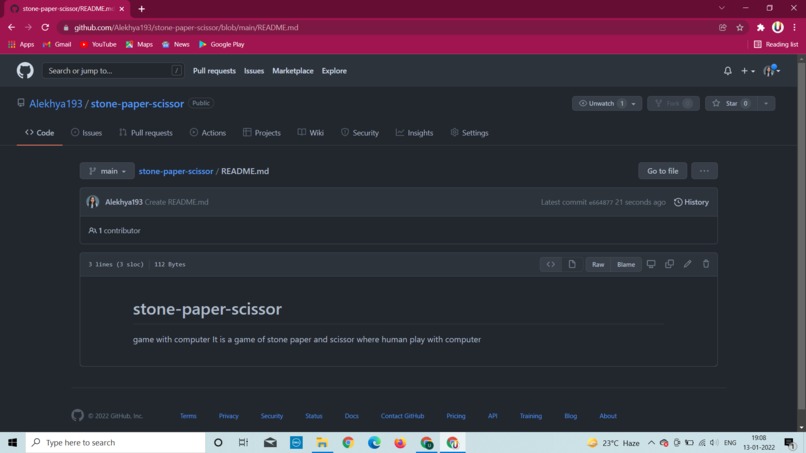Star the stone-paper-scissor repository
The height and width of the screenshot is (453, 806).
[x=730, y=103]
